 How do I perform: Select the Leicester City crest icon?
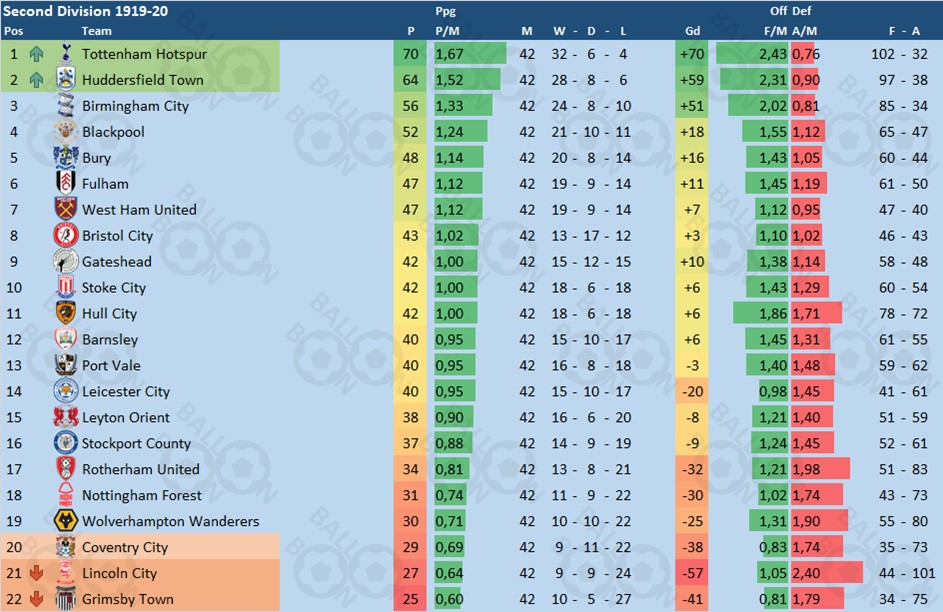tap(66, 391)
